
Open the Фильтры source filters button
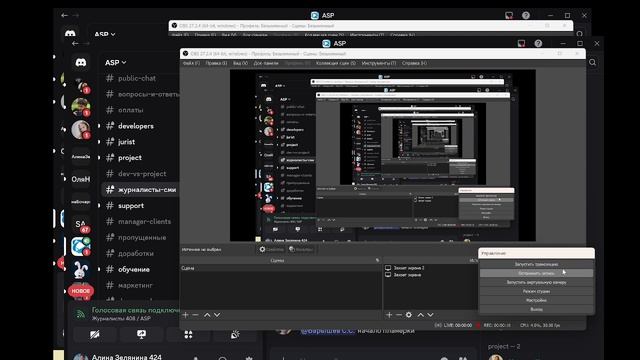[x=301, y=249]
